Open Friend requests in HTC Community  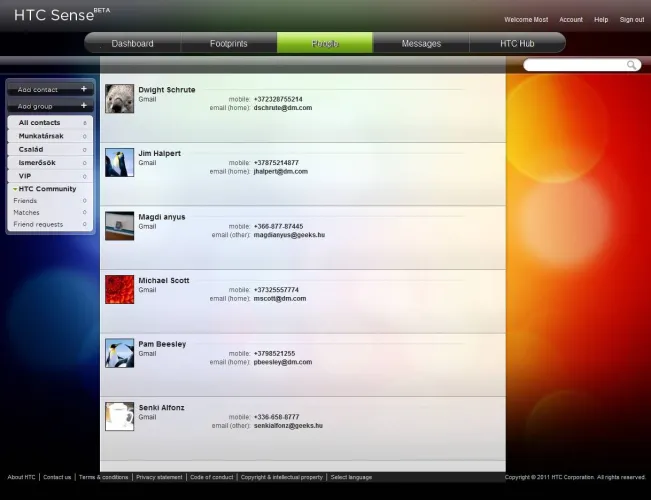(38, 224)
